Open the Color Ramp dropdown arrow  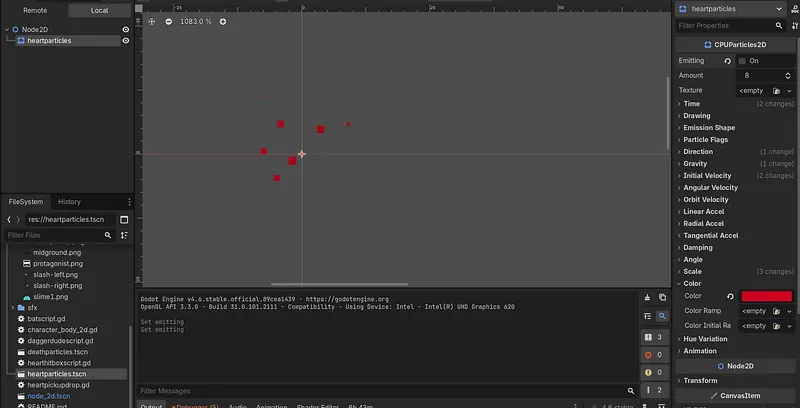pos(791,311)
